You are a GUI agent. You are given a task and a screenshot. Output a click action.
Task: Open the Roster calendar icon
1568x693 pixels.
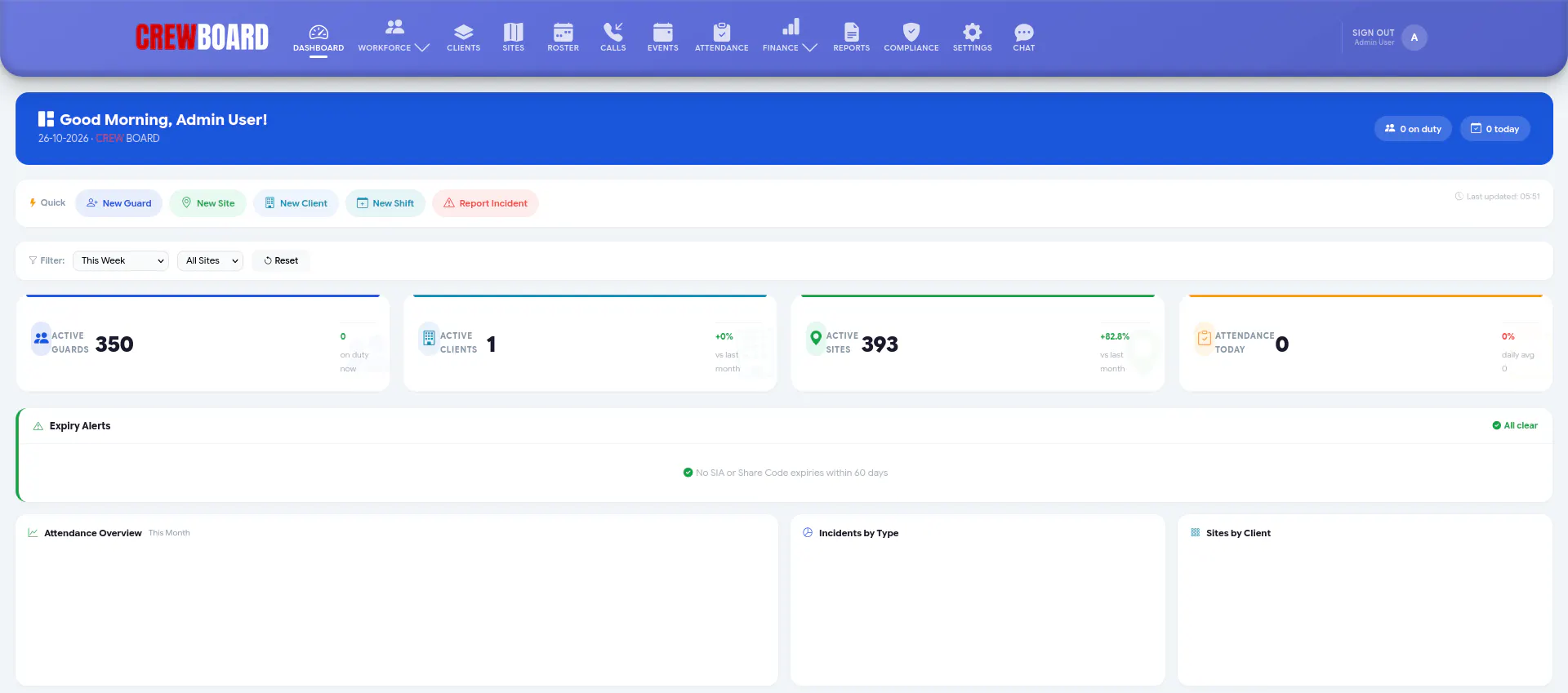(563, 32)
